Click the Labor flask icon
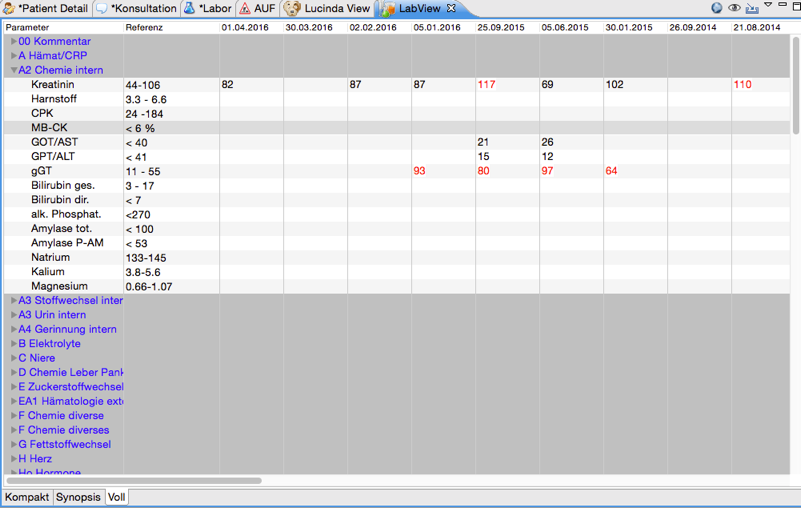 coord(190,8)
